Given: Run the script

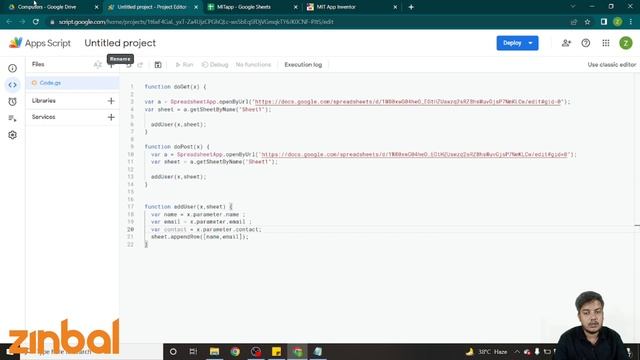Looking at the screenshot, I should point(184,65).
